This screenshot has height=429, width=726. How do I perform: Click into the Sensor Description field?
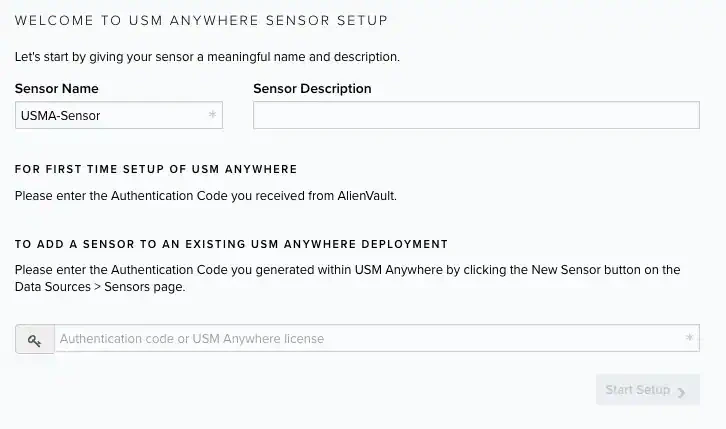tap(475, 116)
